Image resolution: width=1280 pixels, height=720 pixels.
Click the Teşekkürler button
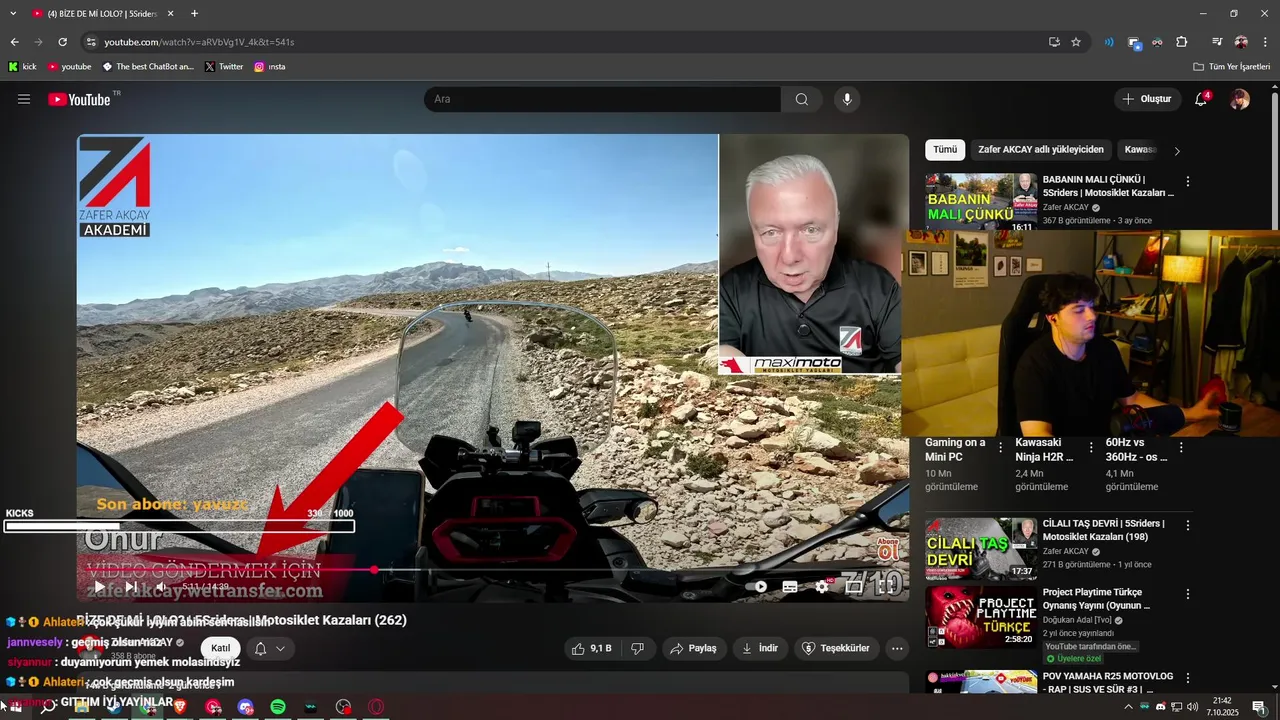pos(838,648)
